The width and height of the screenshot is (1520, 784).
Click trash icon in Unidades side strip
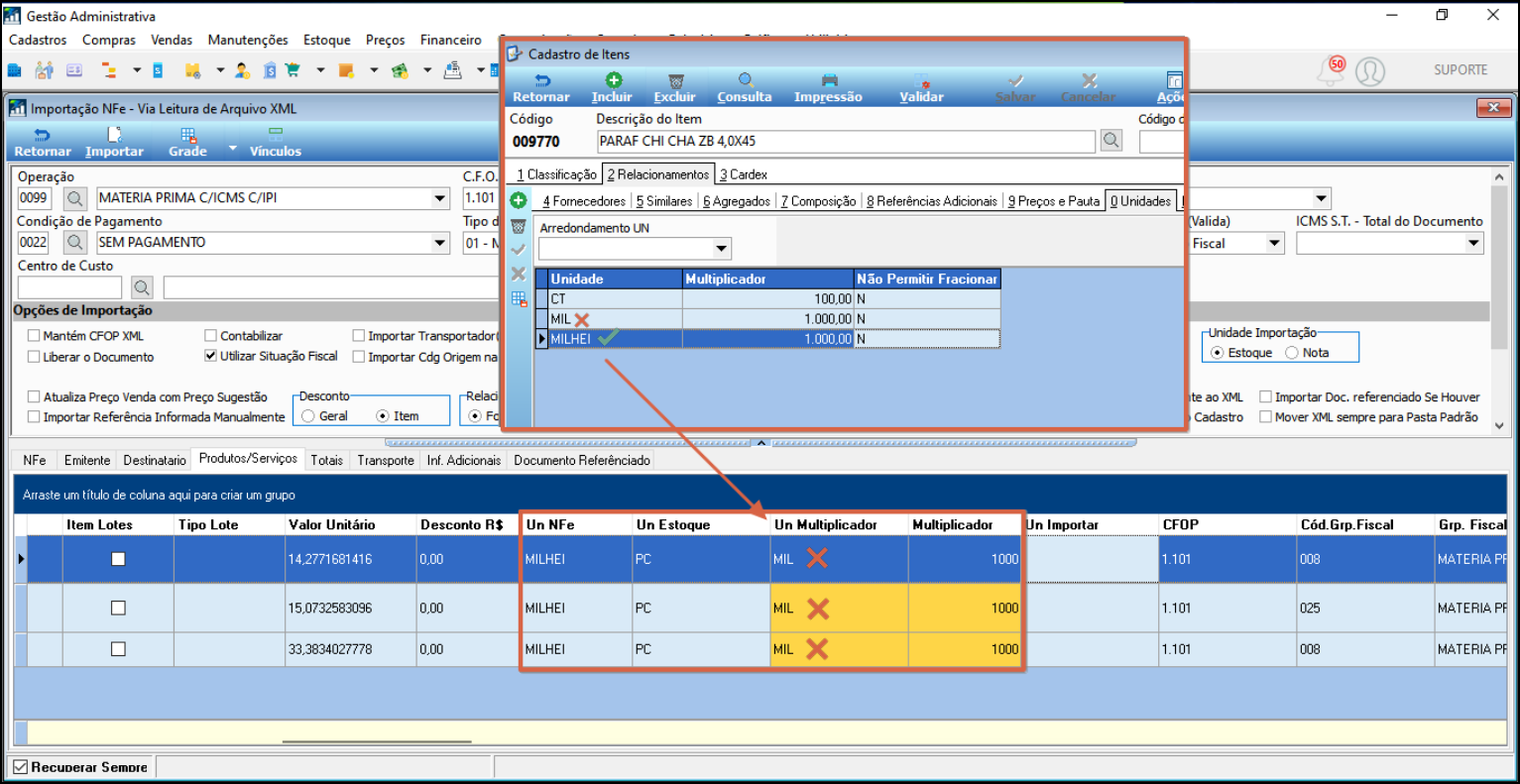518,226
